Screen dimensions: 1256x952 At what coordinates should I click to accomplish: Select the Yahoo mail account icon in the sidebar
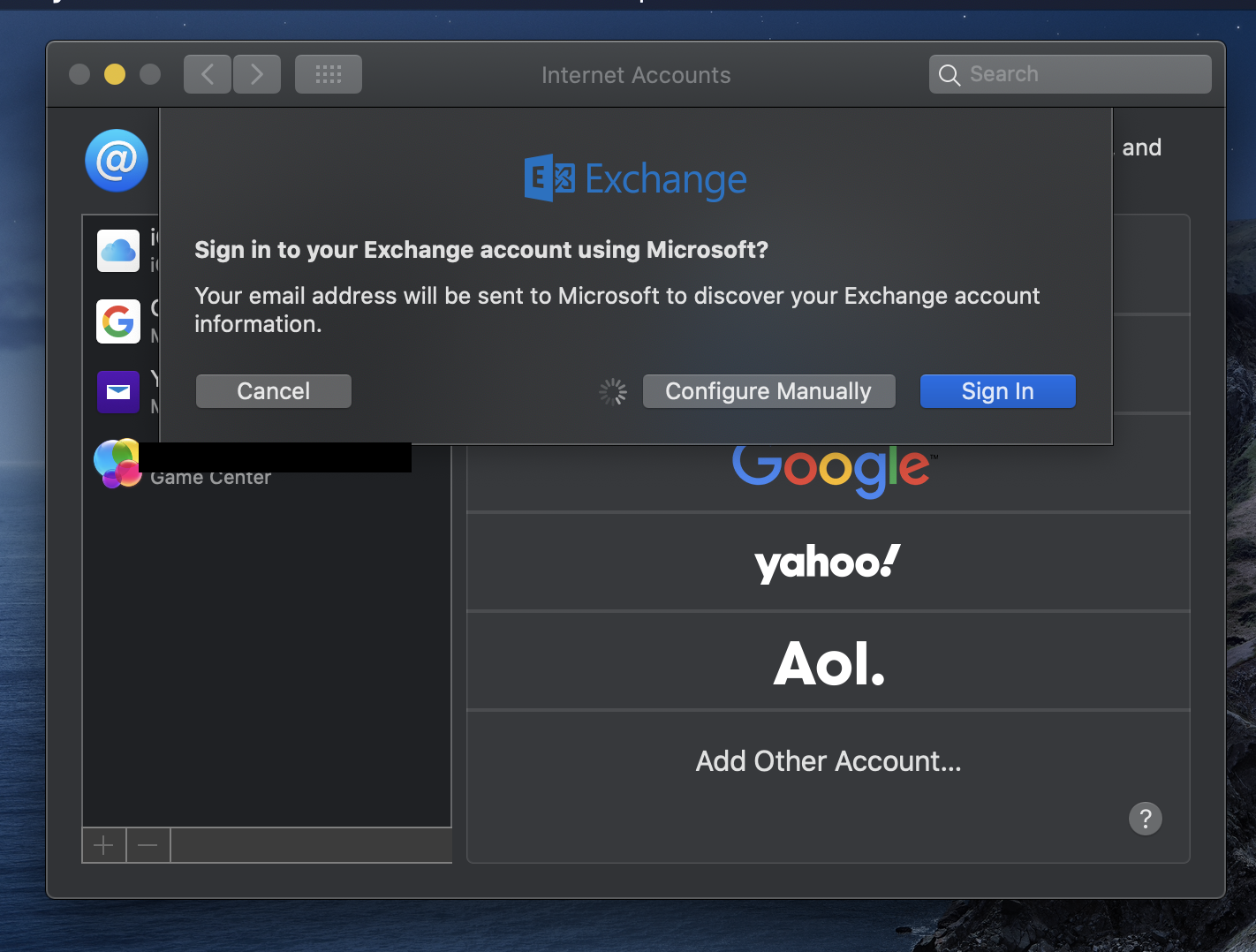(118, 392)
